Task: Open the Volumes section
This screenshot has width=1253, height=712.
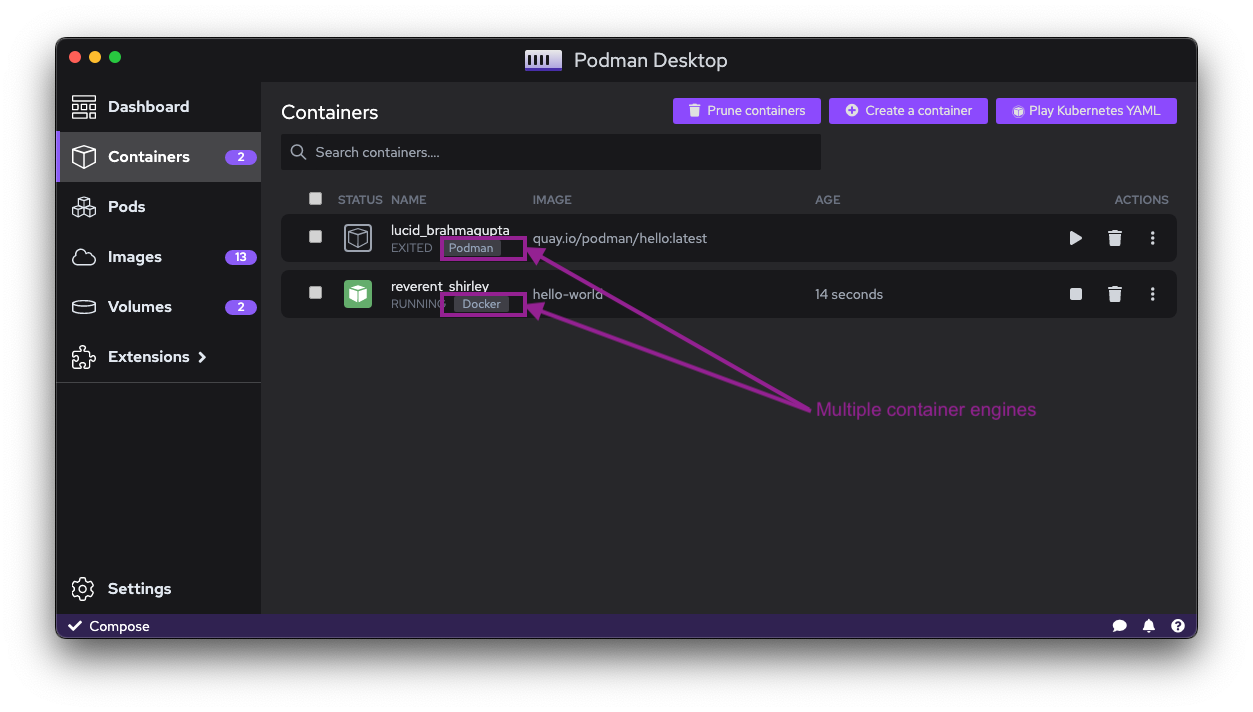Action: click(140, 307)
